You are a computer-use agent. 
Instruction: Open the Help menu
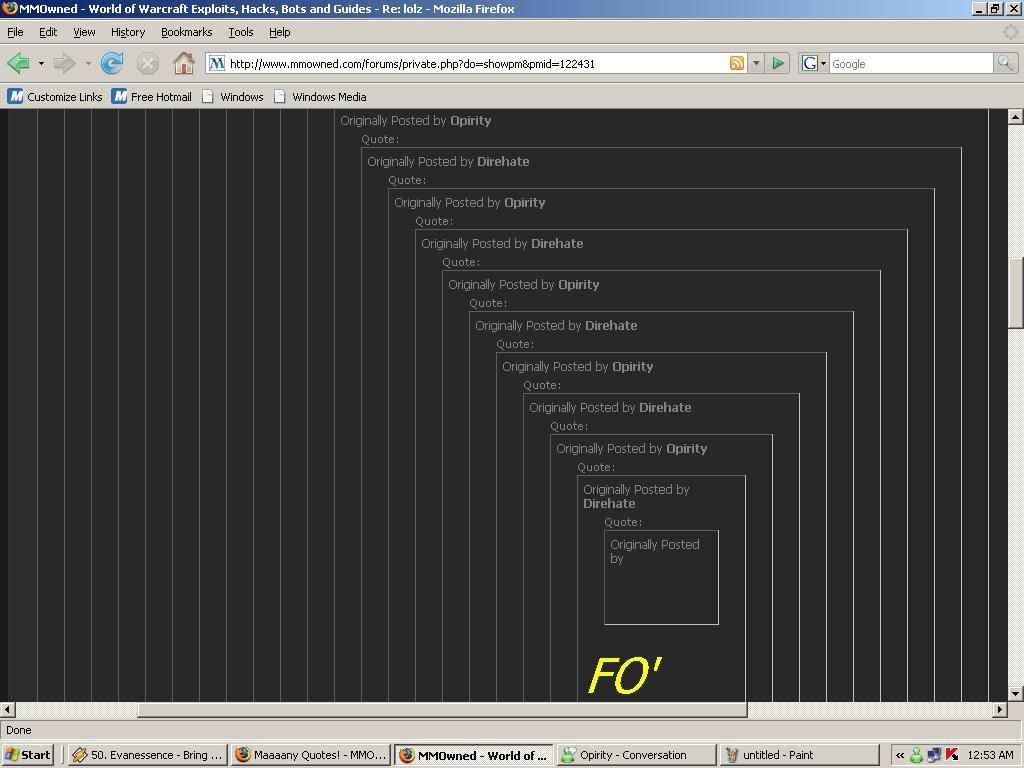[280, 32]
